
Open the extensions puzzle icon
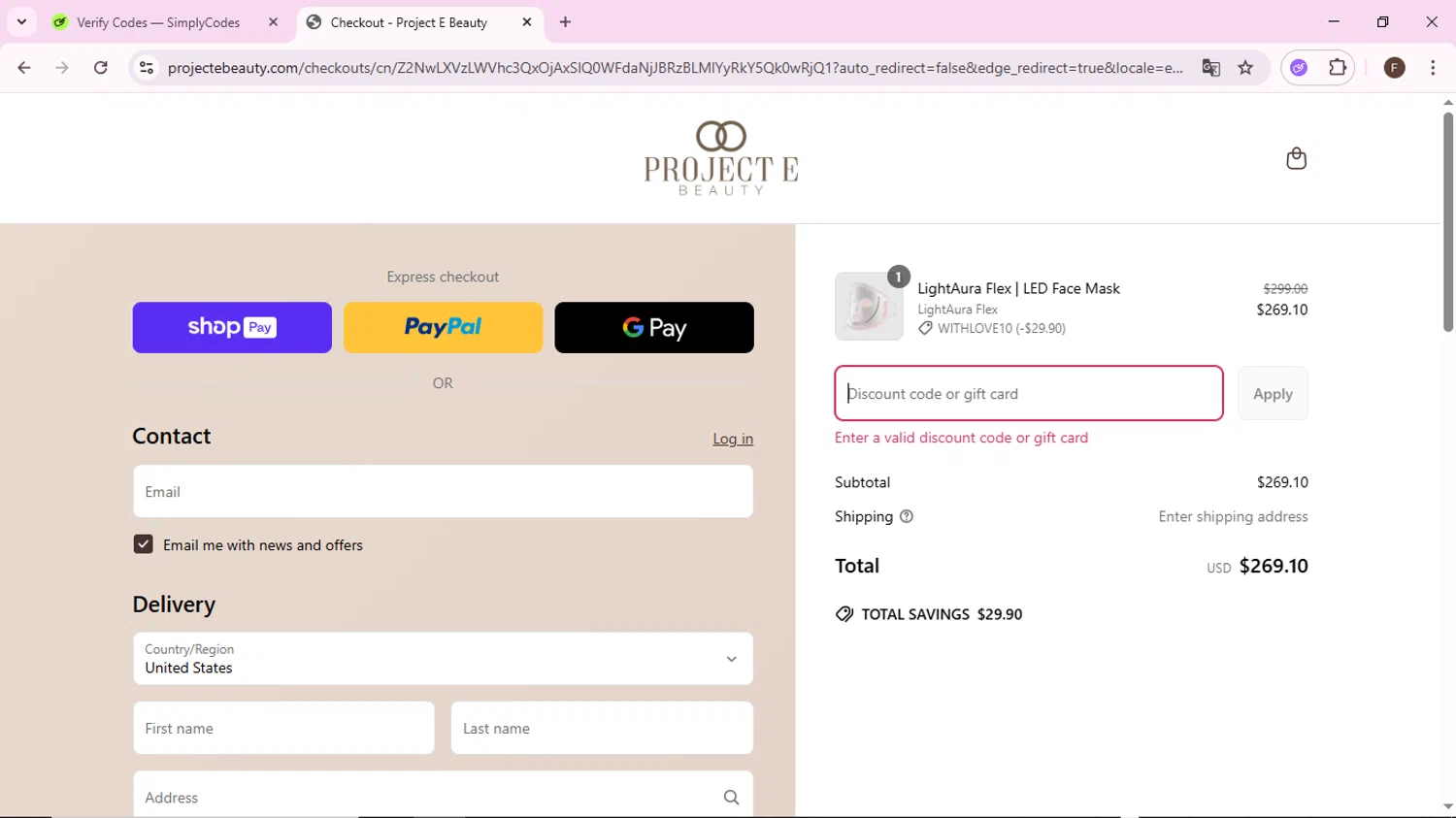[x=1338, y=68]
